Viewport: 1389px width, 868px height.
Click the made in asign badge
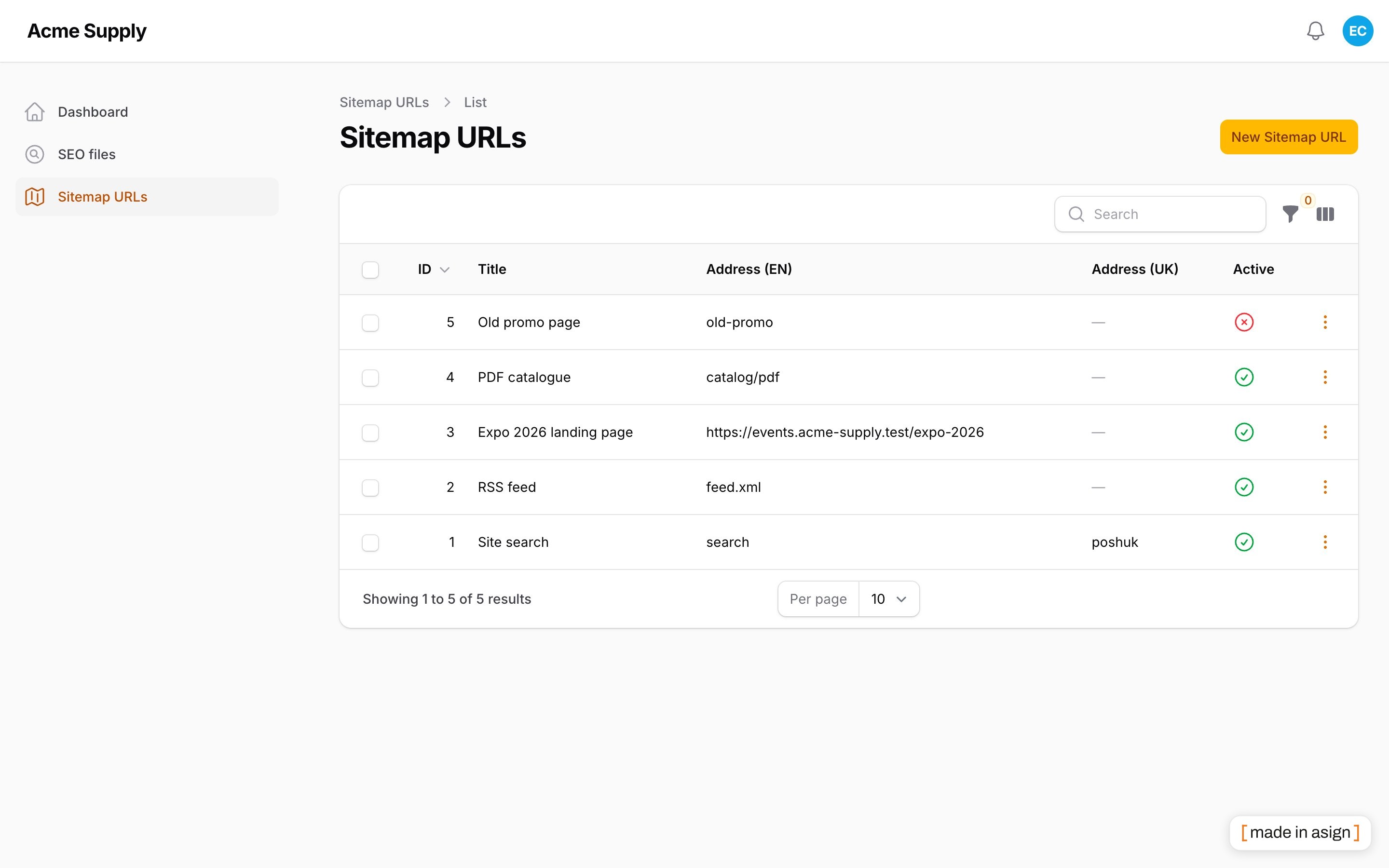[x=1300, y=832]
